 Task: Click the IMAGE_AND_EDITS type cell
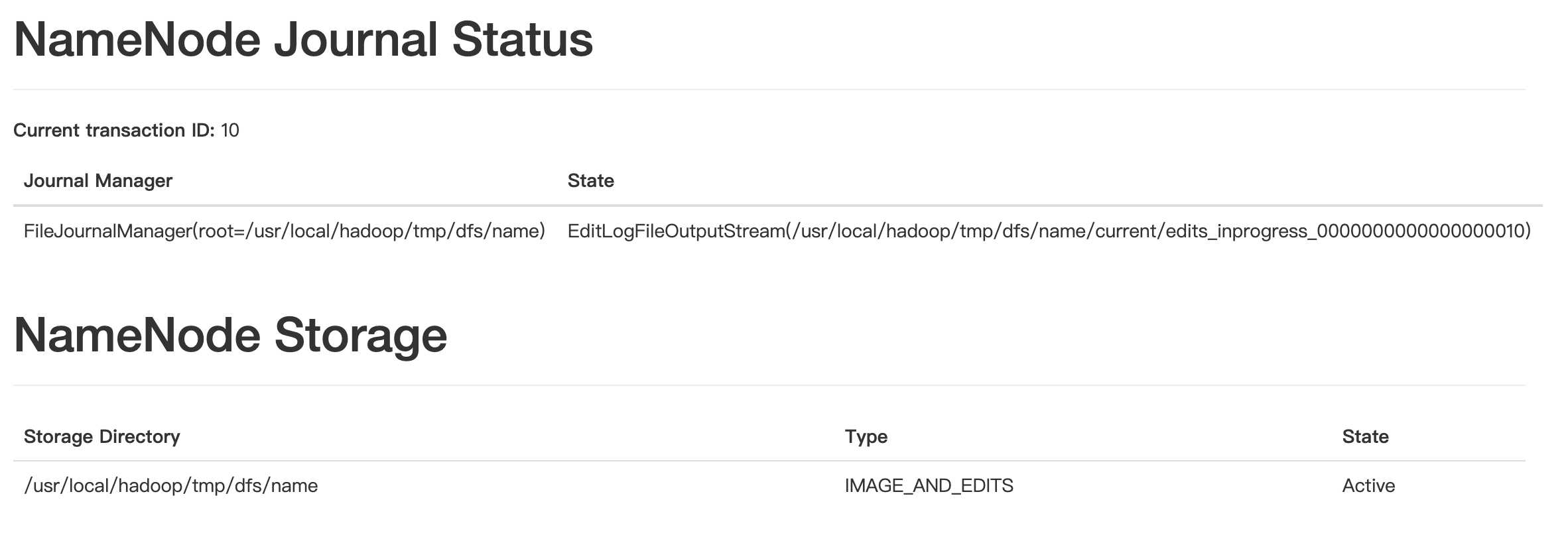click(929, 485)
